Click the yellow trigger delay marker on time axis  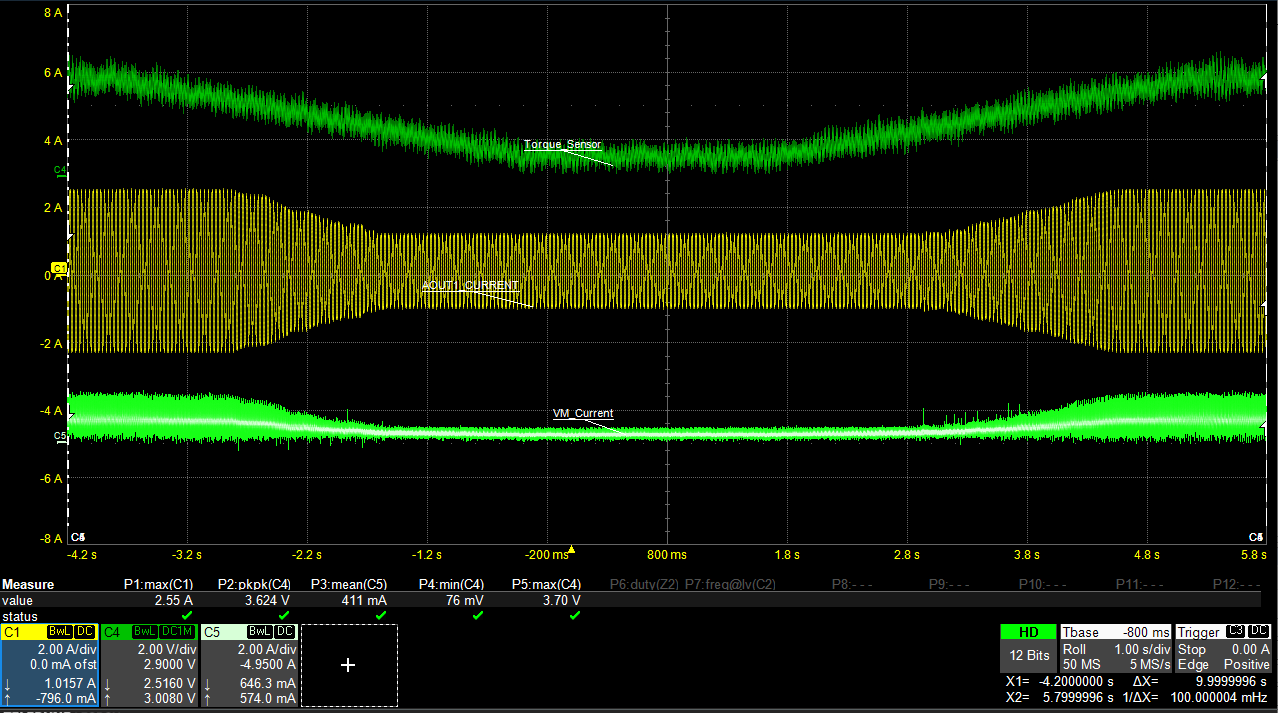[571, 549]
